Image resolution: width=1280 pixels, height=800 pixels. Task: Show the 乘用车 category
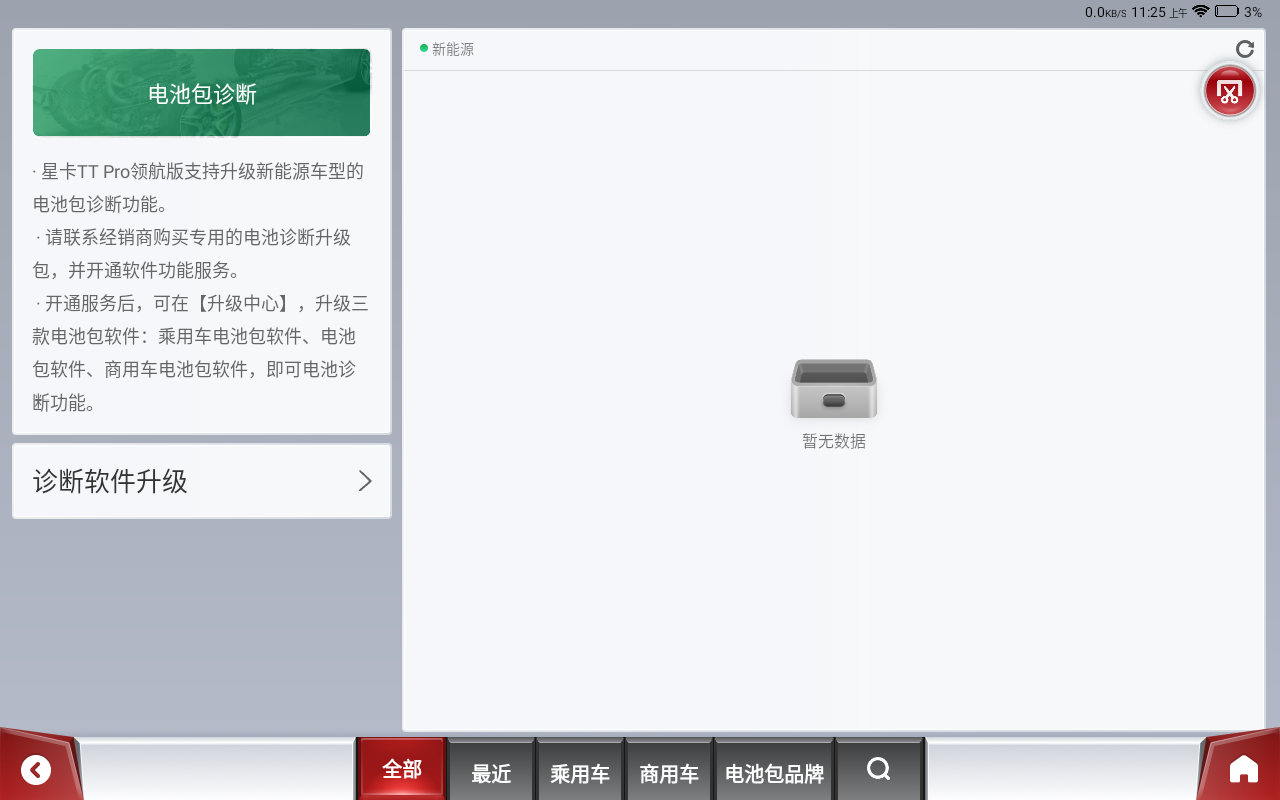click(580, 773)
